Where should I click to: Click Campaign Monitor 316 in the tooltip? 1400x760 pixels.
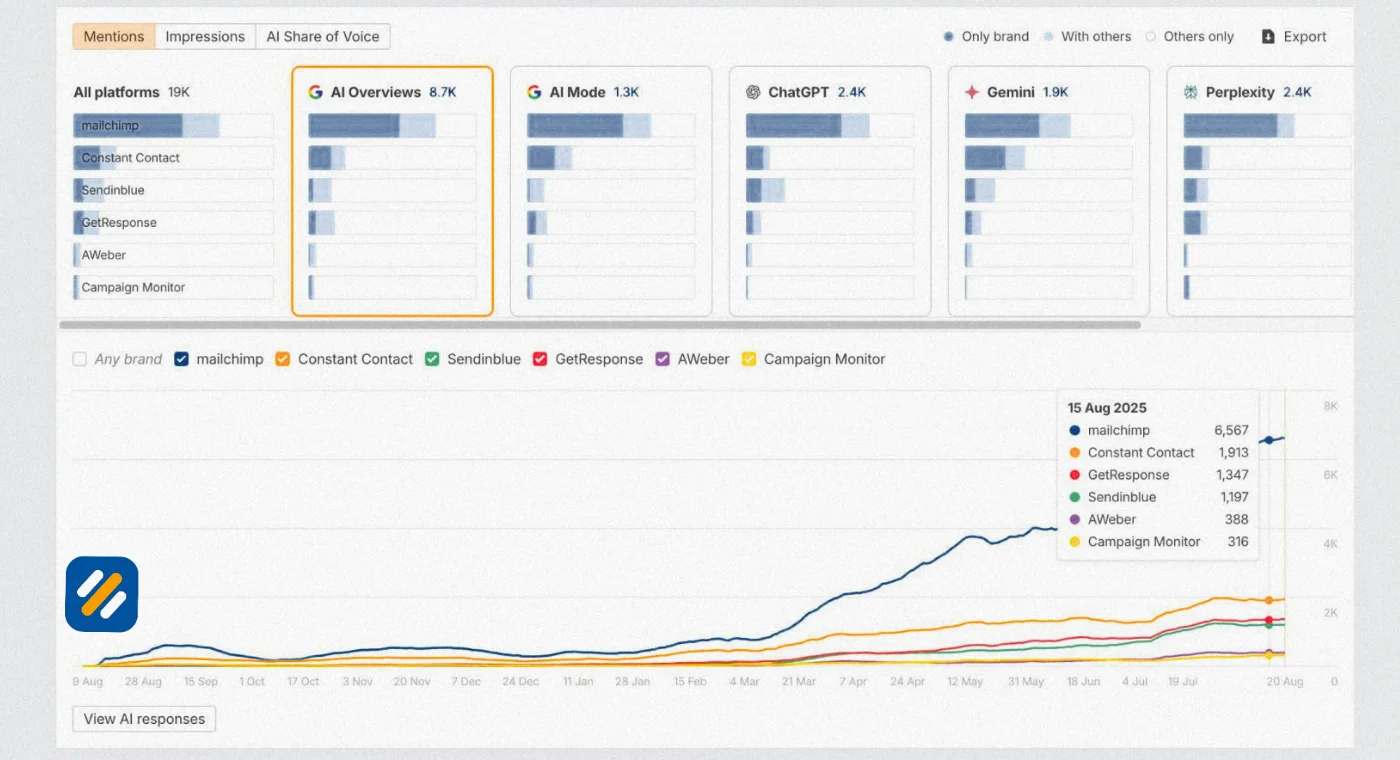(1158, 541)
